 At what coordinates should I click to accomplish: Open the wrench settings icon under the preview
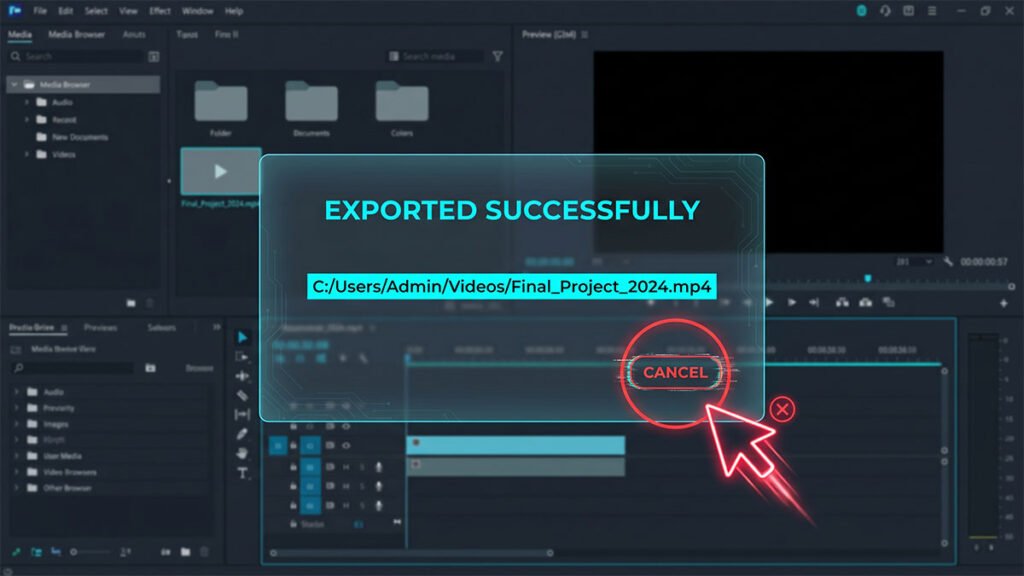click(x=948, y=262)
